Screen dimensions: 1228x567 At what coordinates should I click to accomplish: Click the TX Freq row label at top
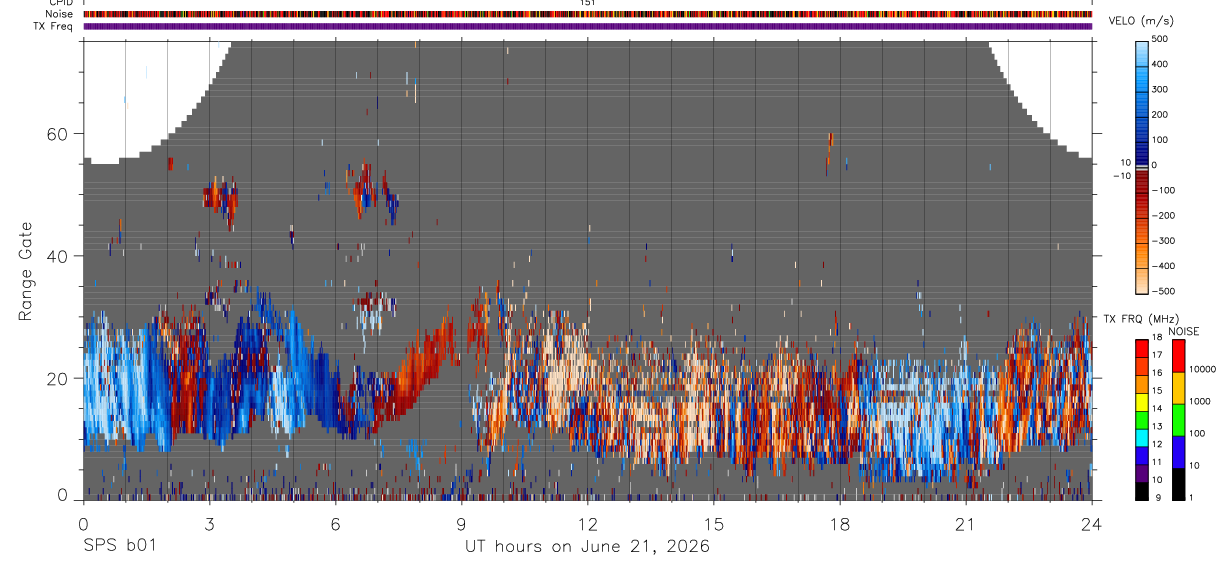tap(54, 26)
